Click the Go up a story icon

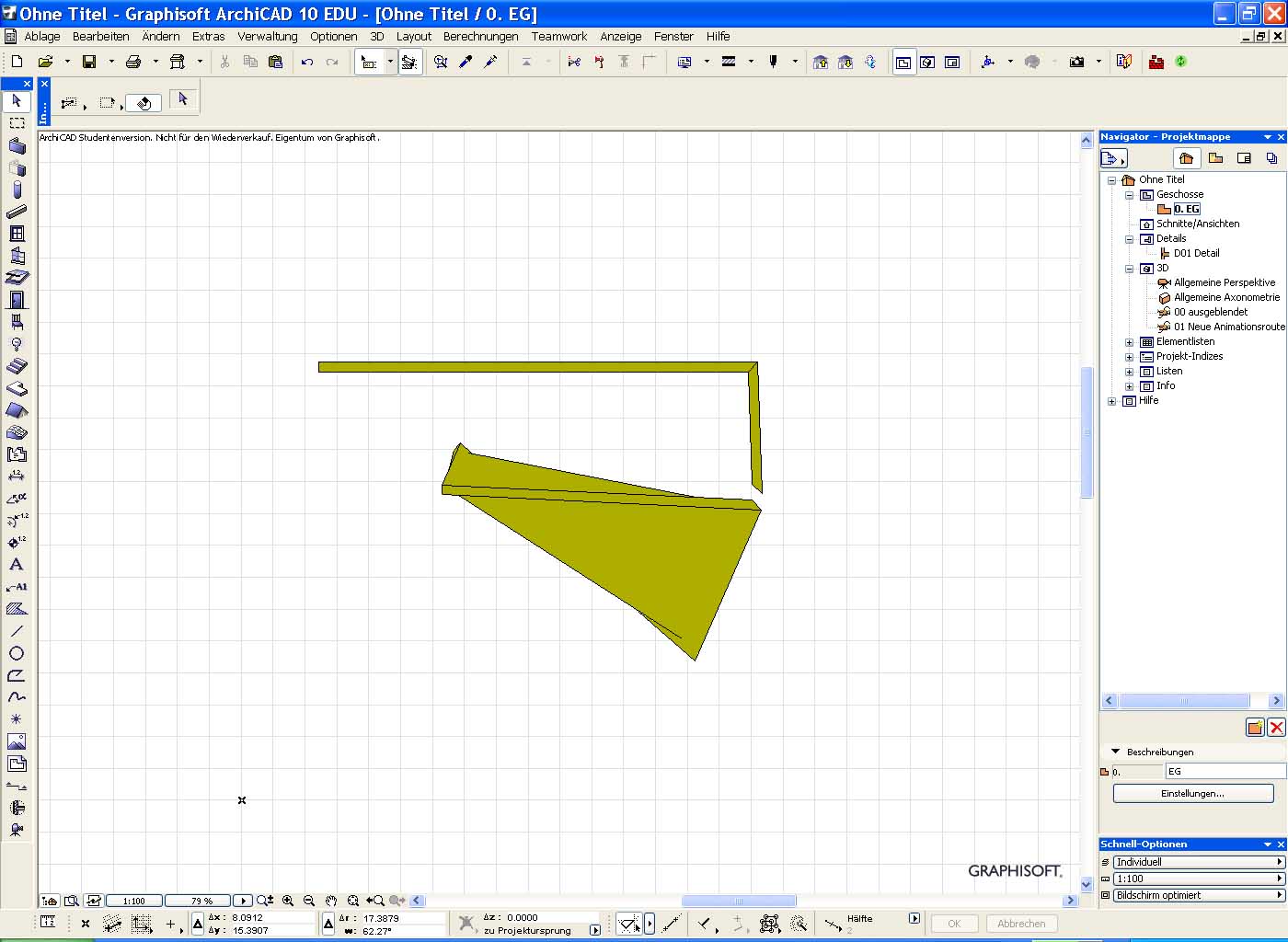[x=821, y=62]
